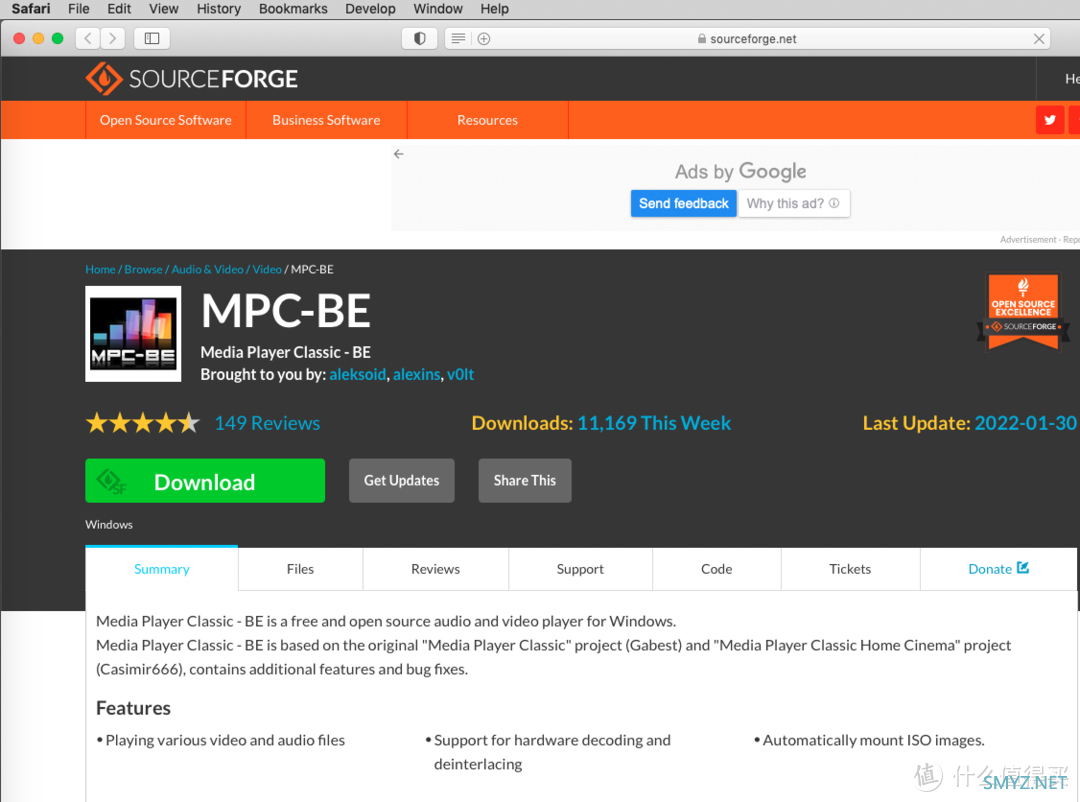This screenshot has height=802, width=1080.
Task: Open the File menu
Action: coord(79,9)
